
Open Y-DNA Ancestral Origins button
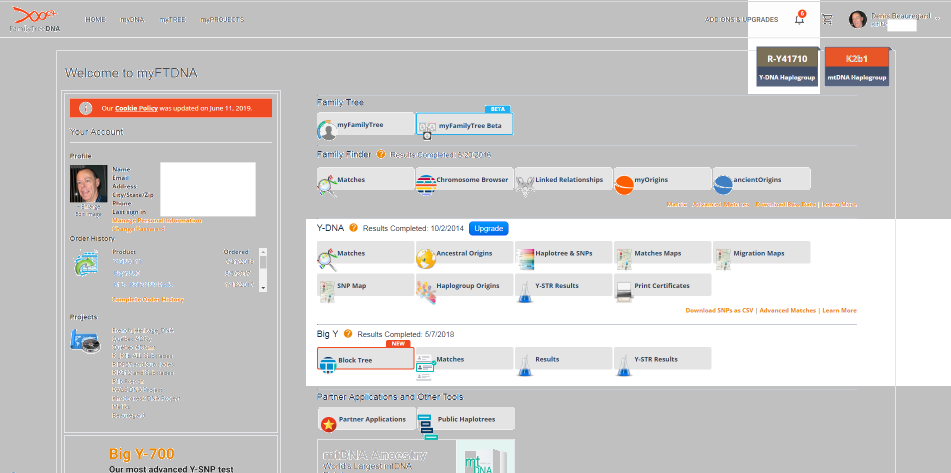click(465, 253)
